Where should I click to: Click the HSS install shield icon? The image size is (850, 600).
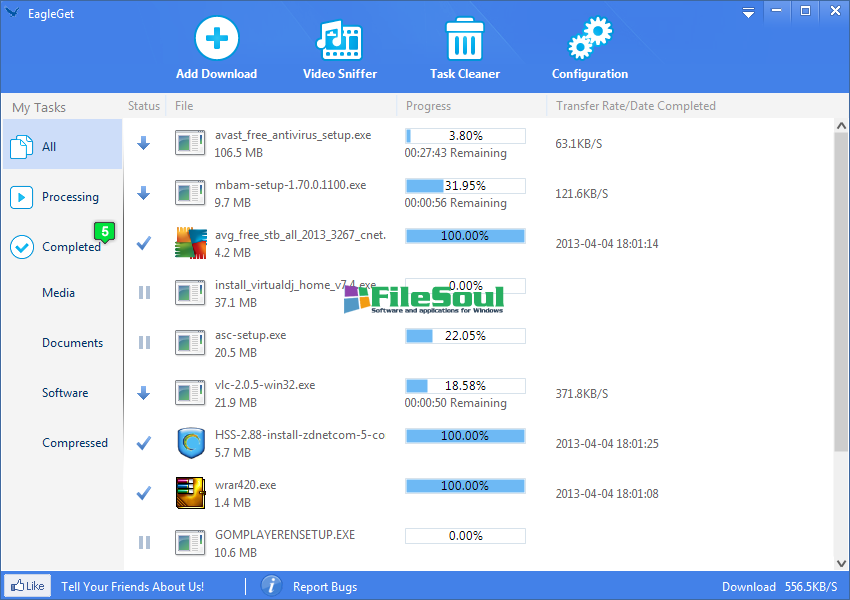point(190,443)
